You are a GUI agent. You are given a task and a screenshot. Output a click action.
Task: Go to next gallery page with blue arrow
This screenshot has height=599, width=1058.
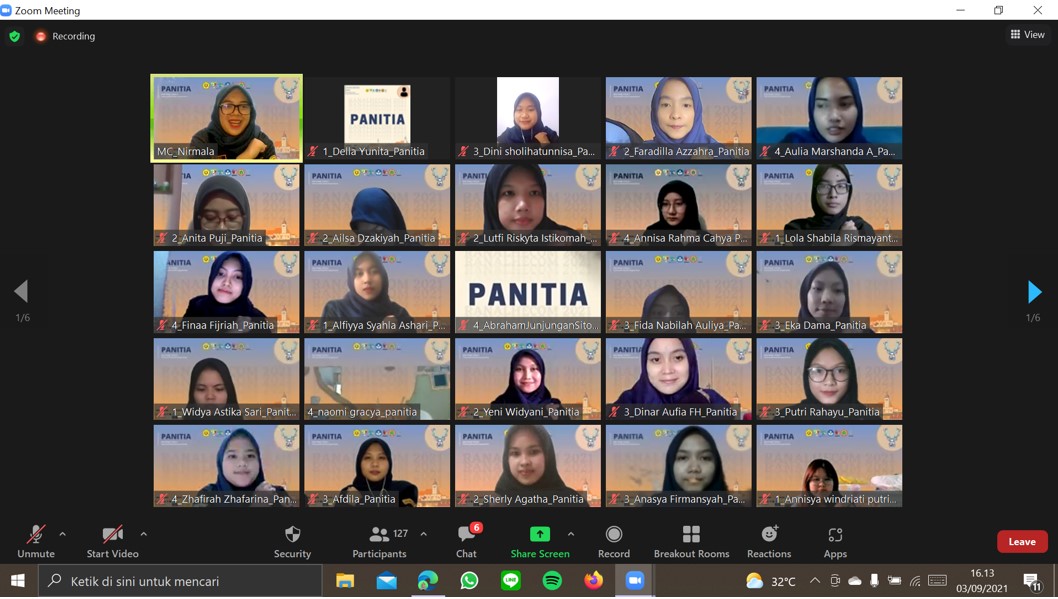tap(1036, 291)
